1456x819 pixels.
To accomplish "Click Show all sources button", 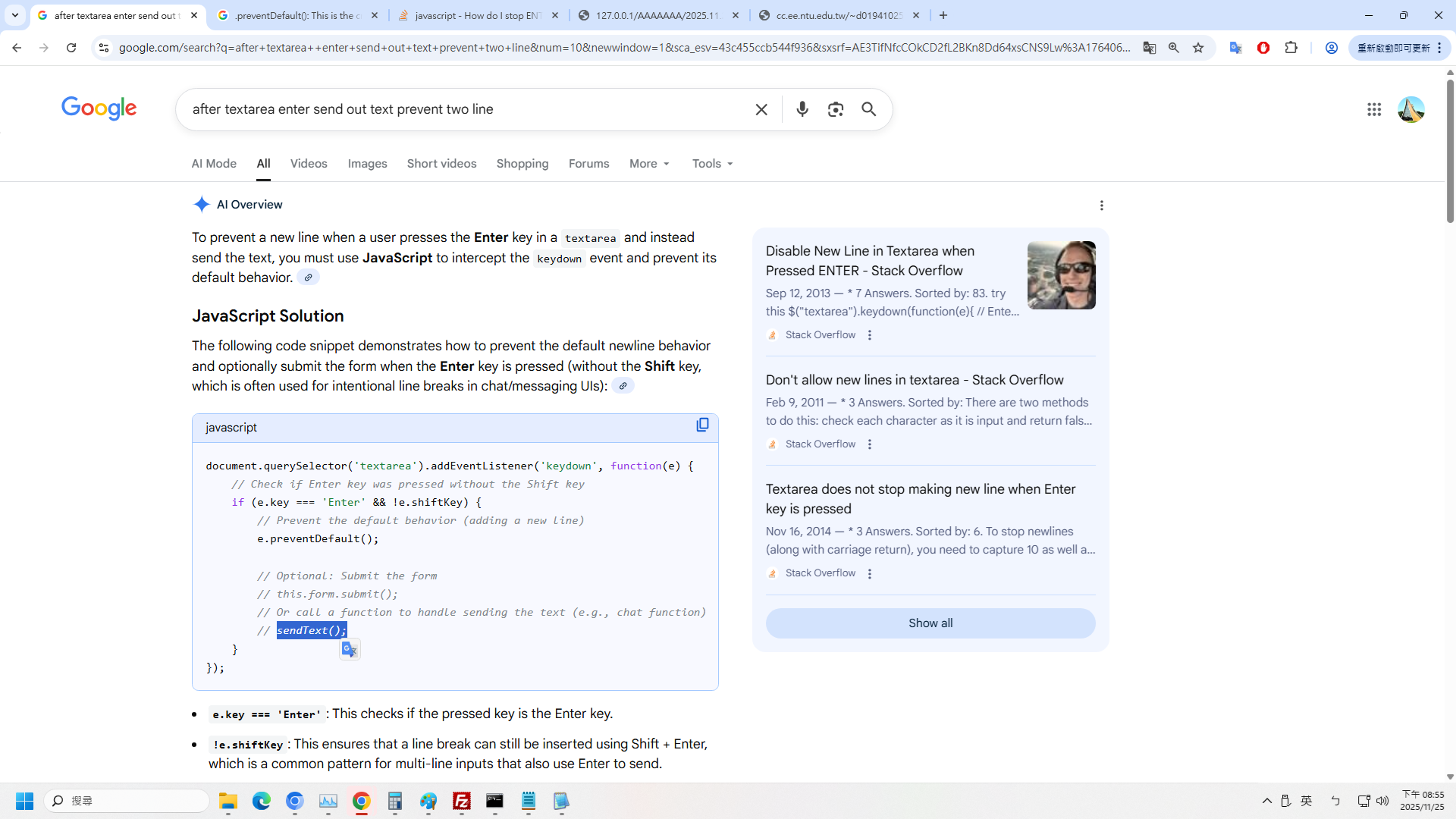I will 930,623.
